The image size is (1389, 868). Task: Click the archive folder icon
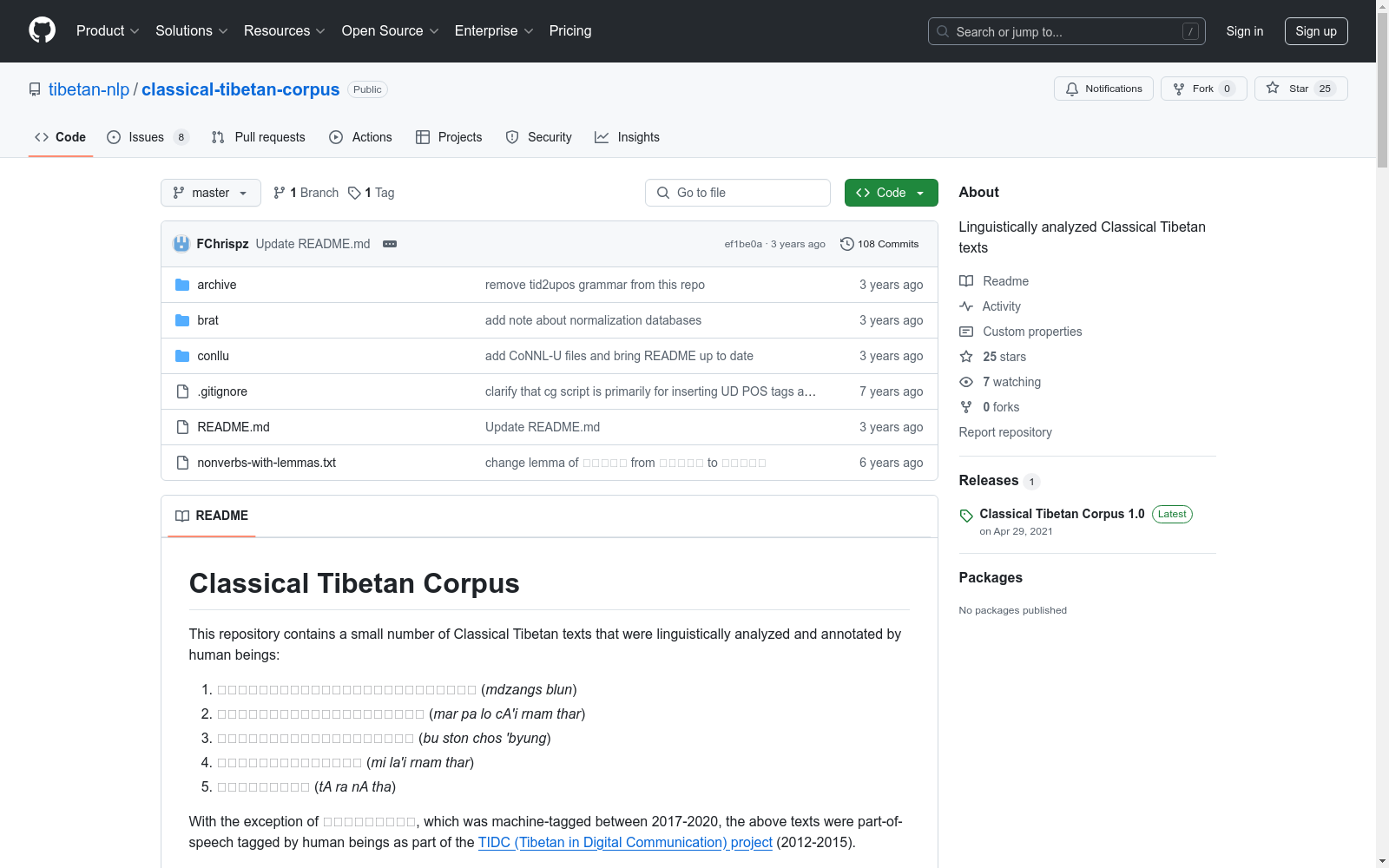pyautogui.click(x=182, y=285)
